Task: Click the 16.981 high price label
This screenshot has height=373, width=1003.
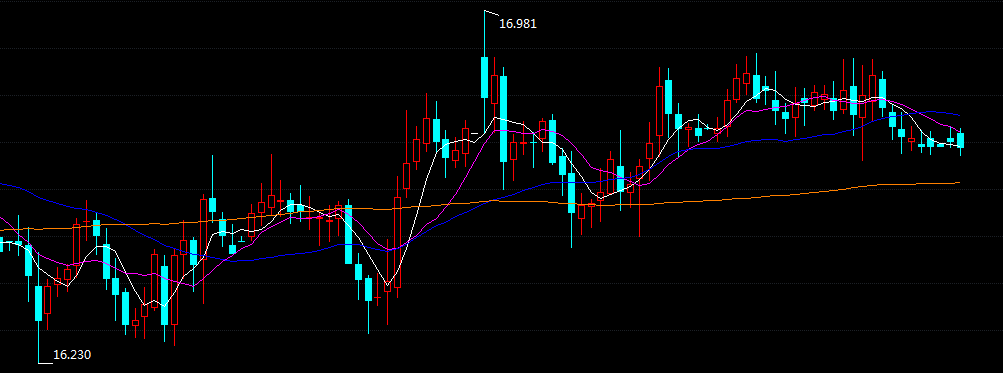Action: click(517, 24)
